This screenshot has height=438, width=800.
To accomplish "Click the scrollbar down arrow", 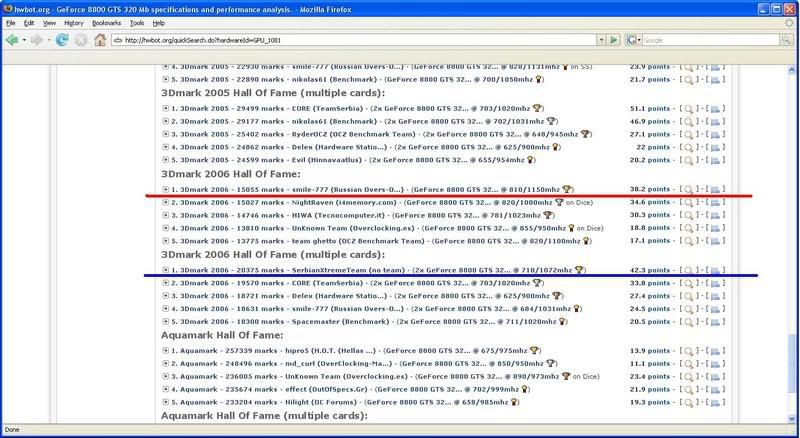I will (x=792, y=419).
